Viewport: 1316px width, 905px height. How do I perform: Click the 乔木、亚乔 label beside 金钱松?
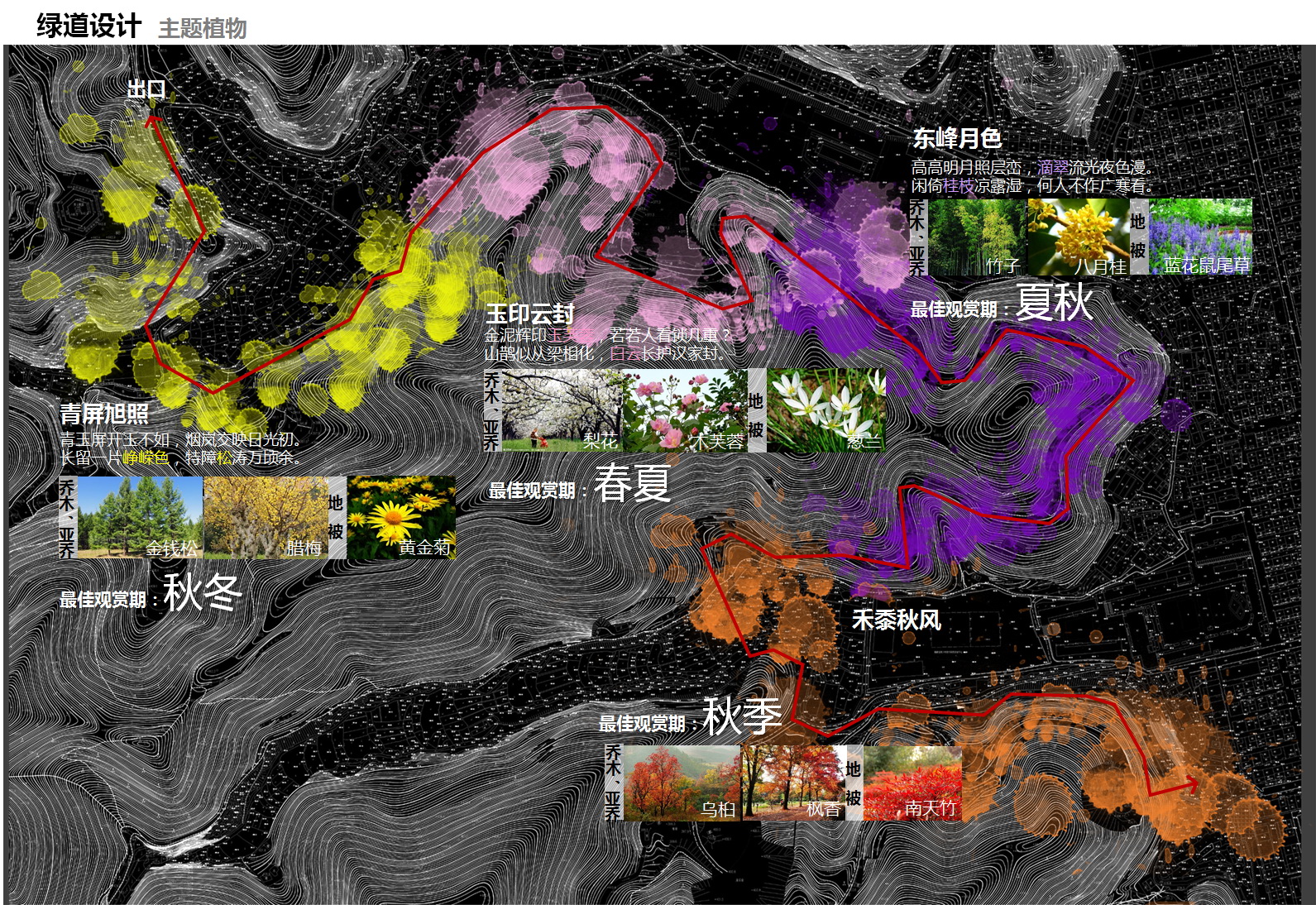(67, 517)
